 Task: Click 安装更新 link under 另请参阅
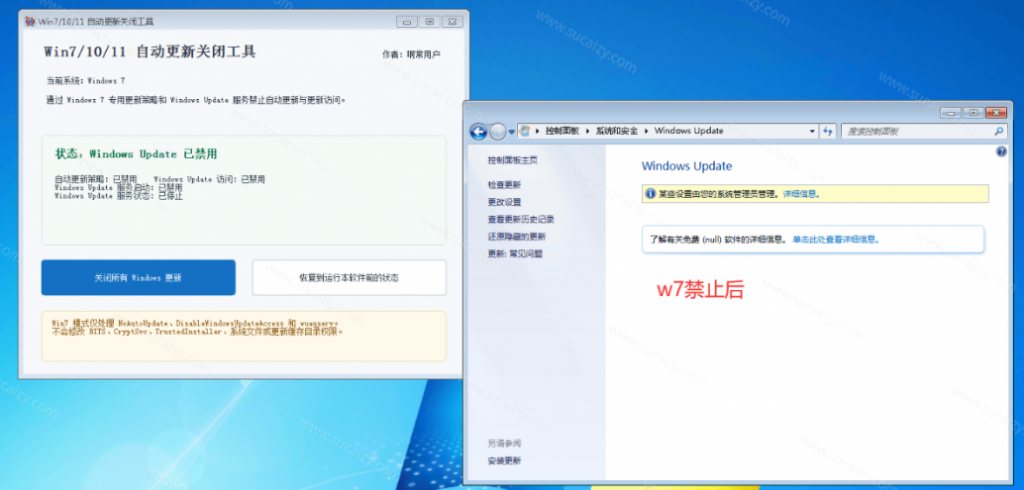click(504, 461)
